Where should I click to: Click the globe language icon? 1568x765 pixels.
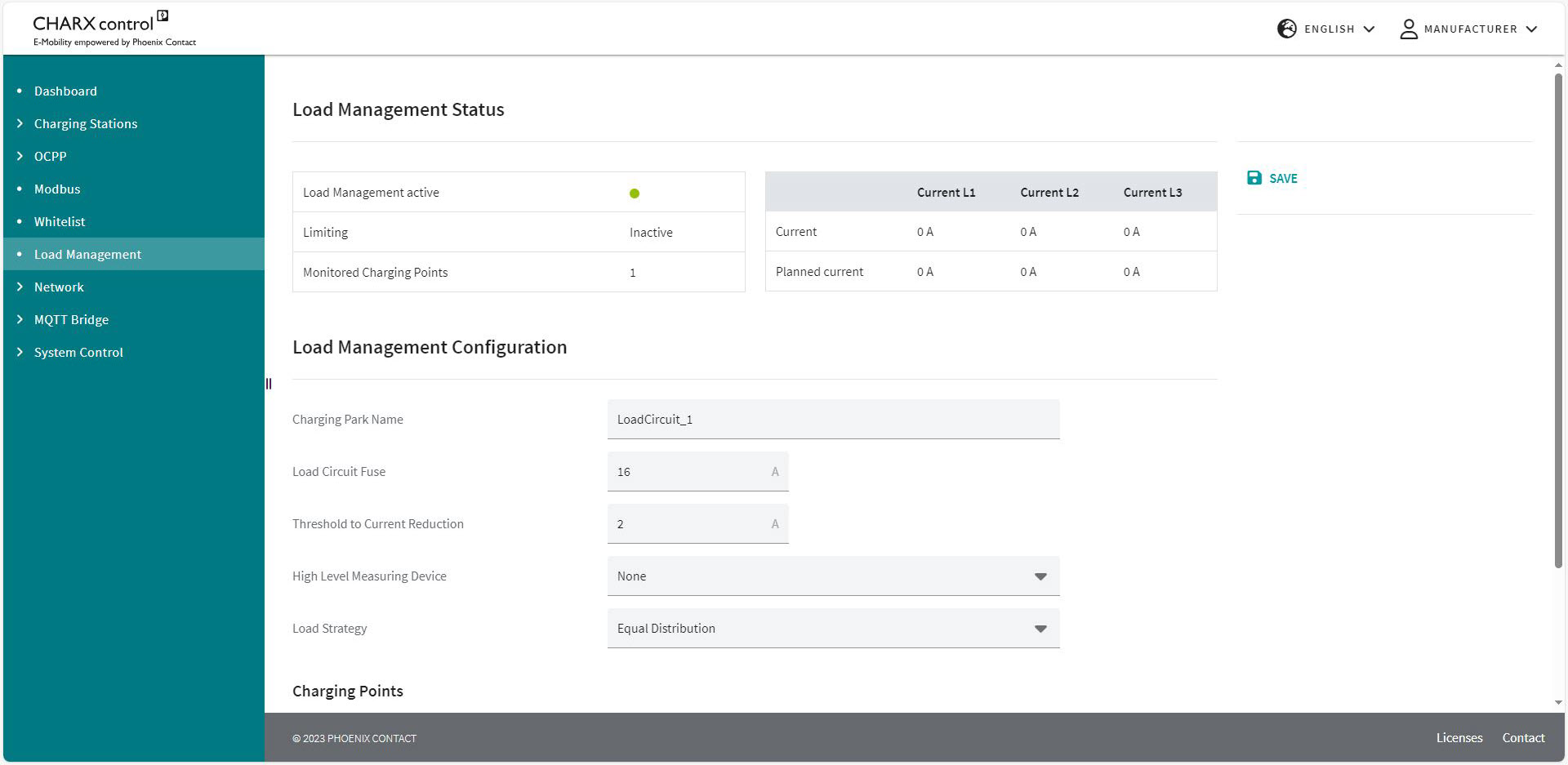point(1286,29)
